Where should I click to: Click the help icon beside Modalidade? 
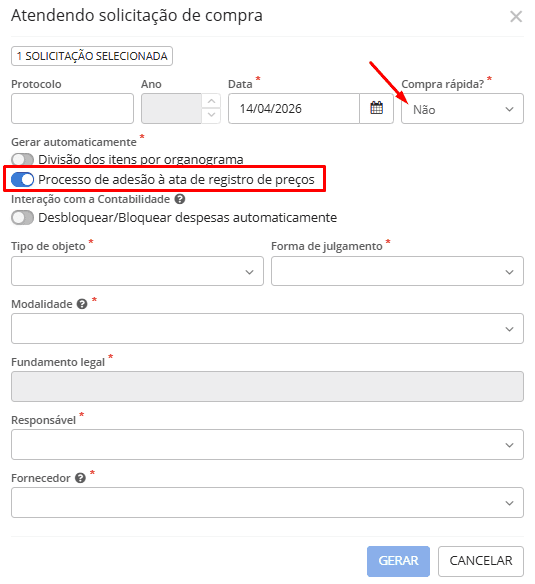click(x=82, y=304)
